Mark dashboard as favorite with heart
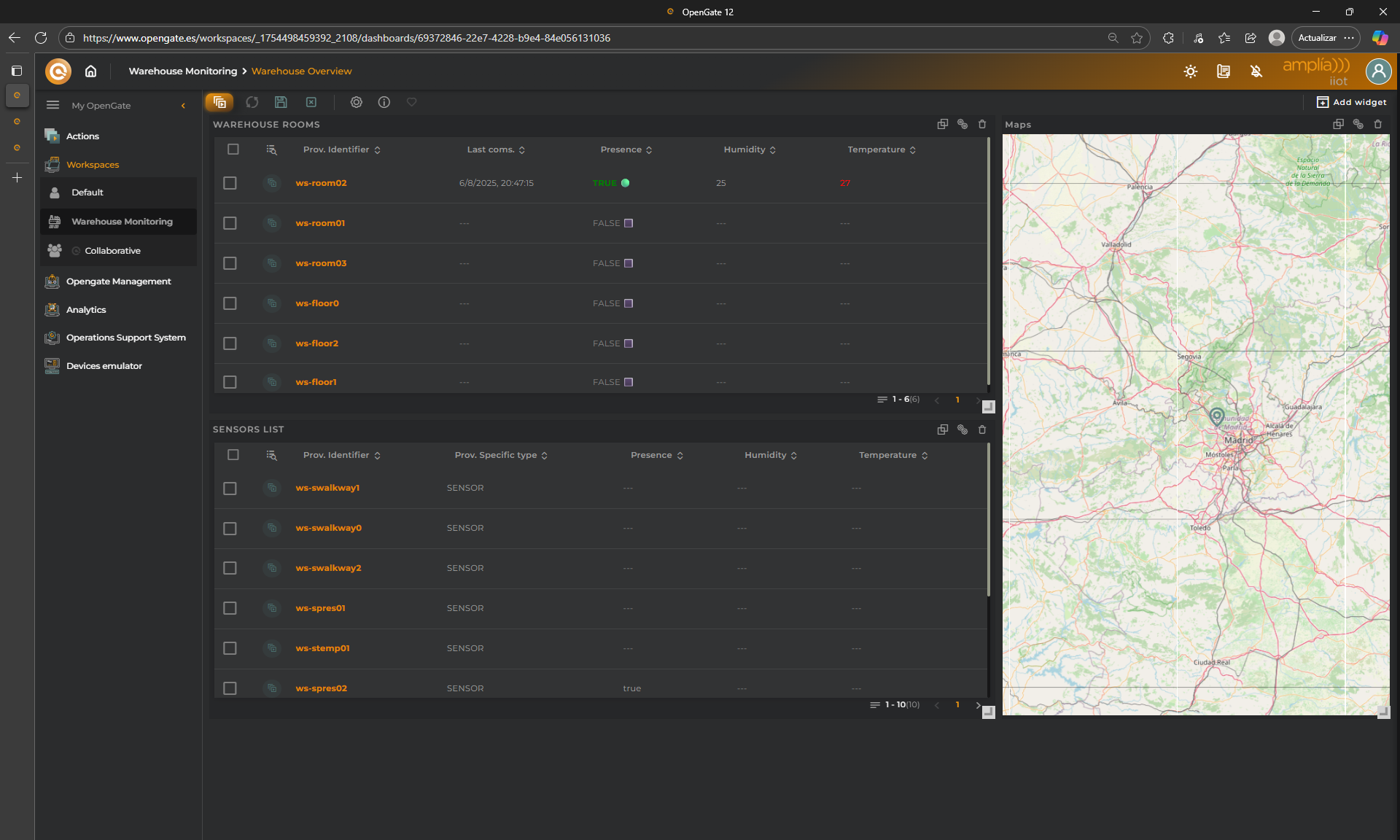 point(412,102)
